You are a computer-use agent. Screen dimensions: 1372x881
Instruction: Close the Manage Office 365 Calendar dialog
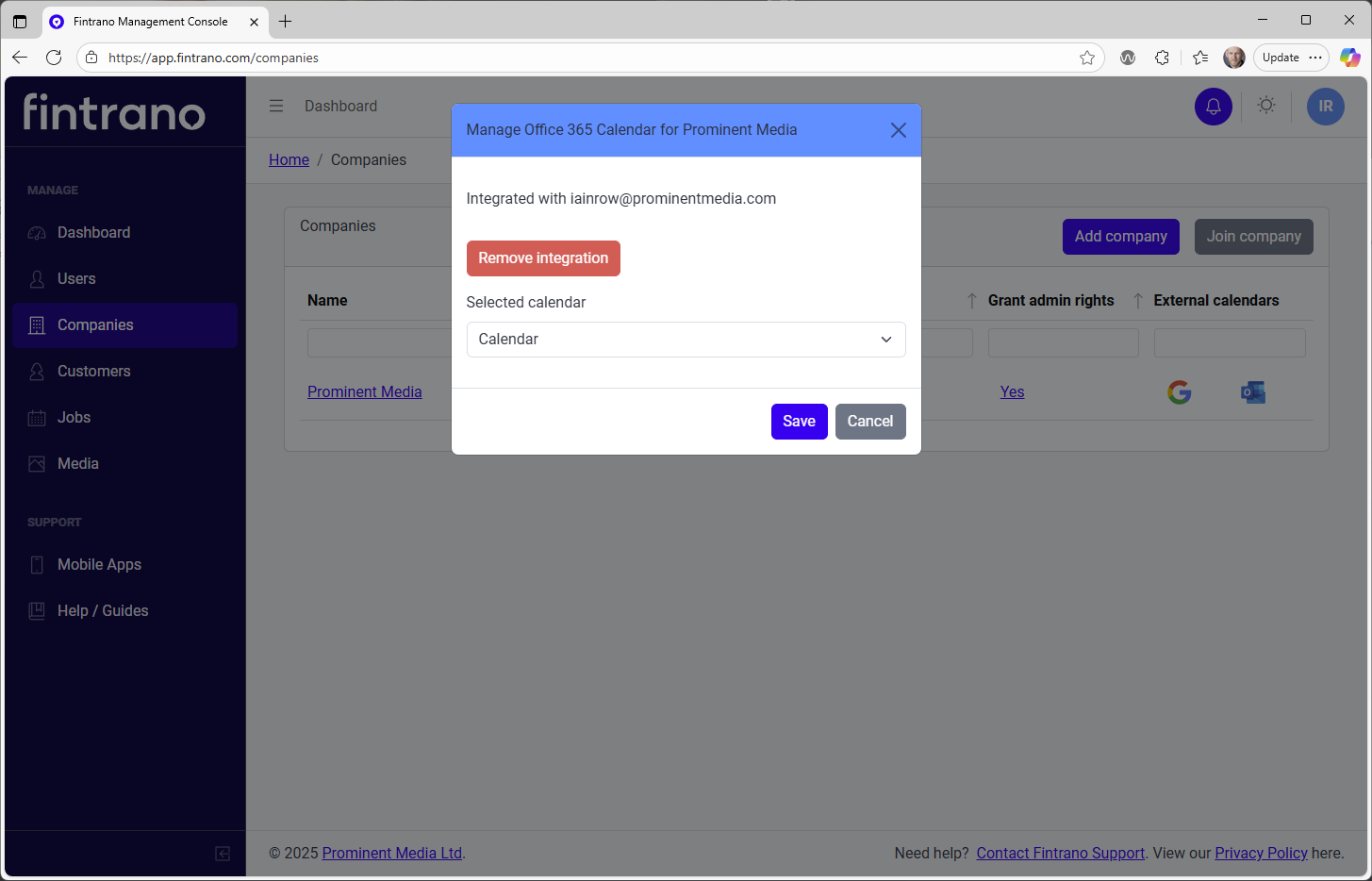click(x=898, y=130)
